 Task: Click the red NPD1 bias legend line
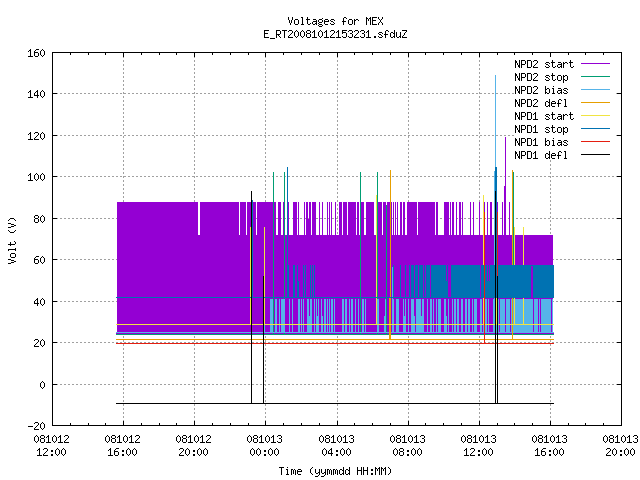(595, 142)
